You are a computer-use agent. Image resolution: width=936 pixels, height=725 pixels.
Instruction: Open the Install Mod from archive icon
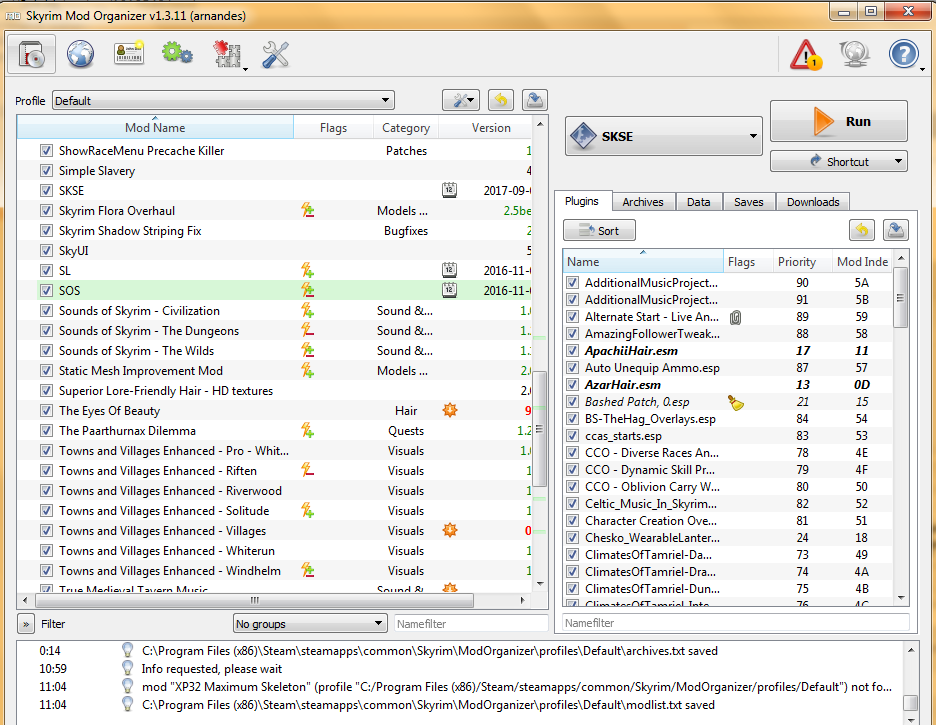[32, 54]
